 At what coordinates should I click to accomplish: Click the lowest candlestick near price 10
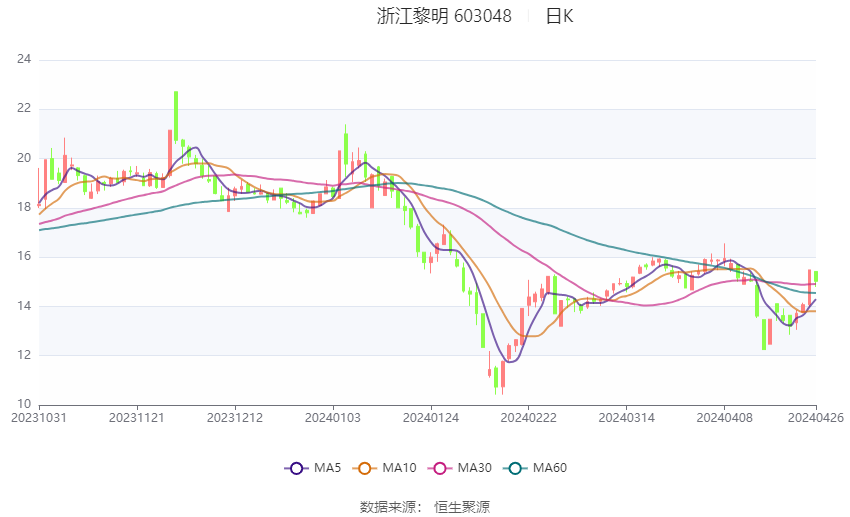click(x=495, y=377)
